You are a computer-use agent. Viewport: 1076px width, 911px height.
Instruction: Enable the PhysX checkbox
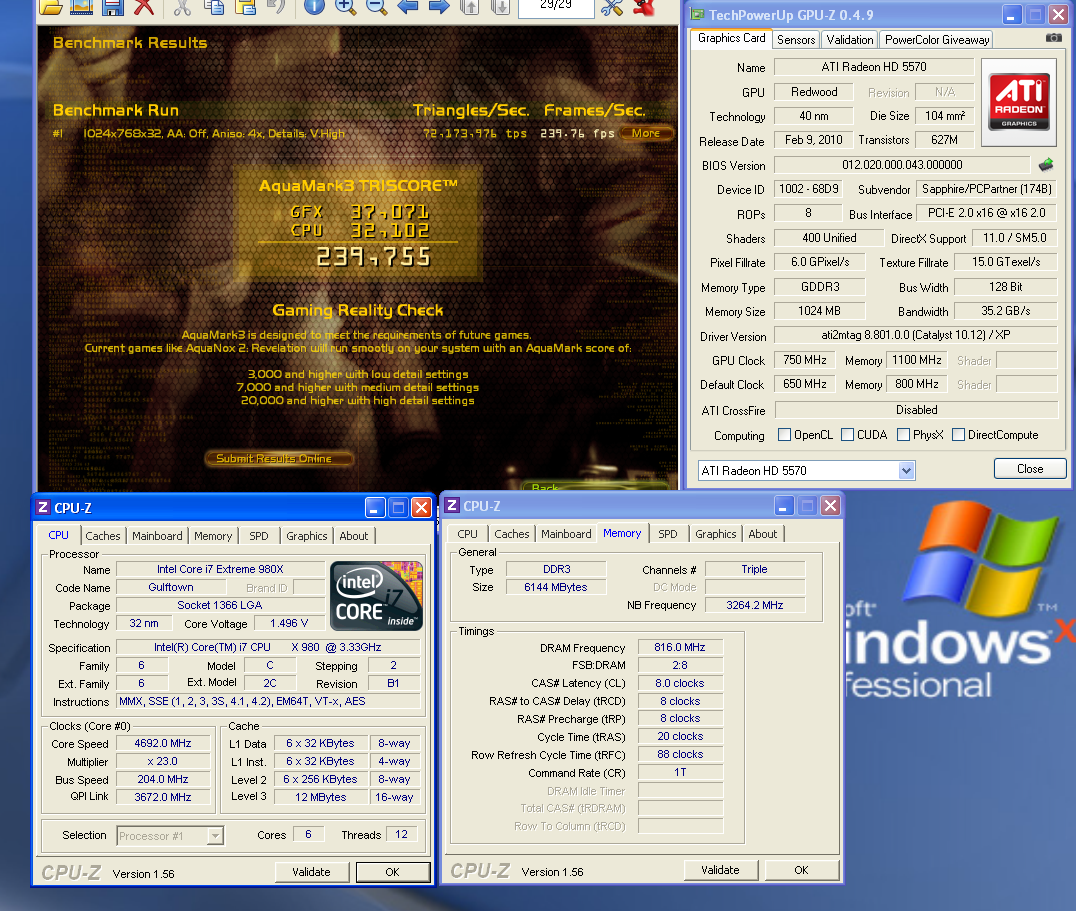tap(903, 435)
